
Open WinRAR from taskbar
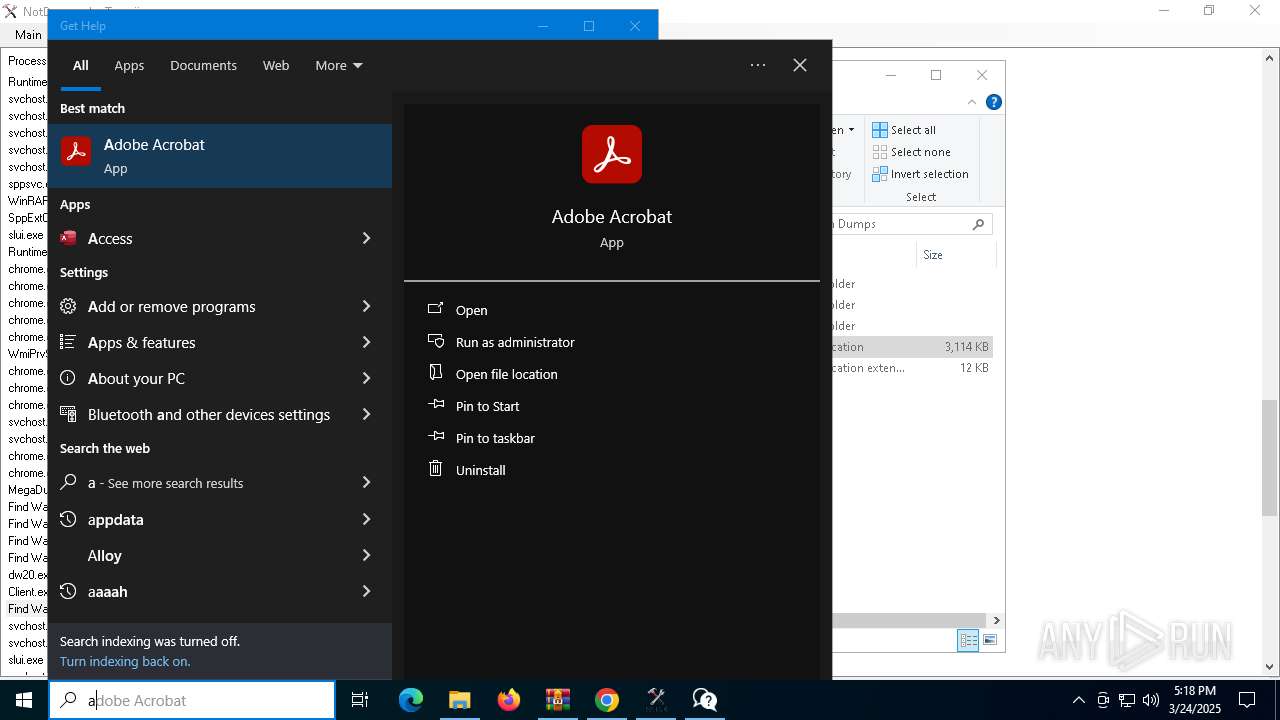[x=558, y=700]
